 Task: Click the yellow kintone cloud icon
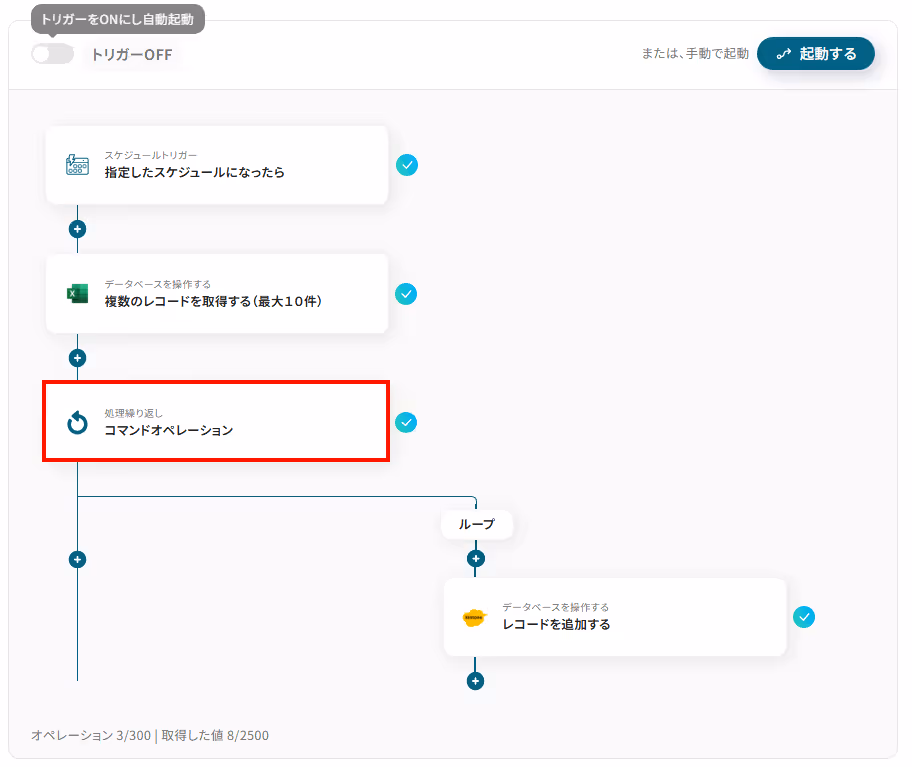click(x=475, y=617)
